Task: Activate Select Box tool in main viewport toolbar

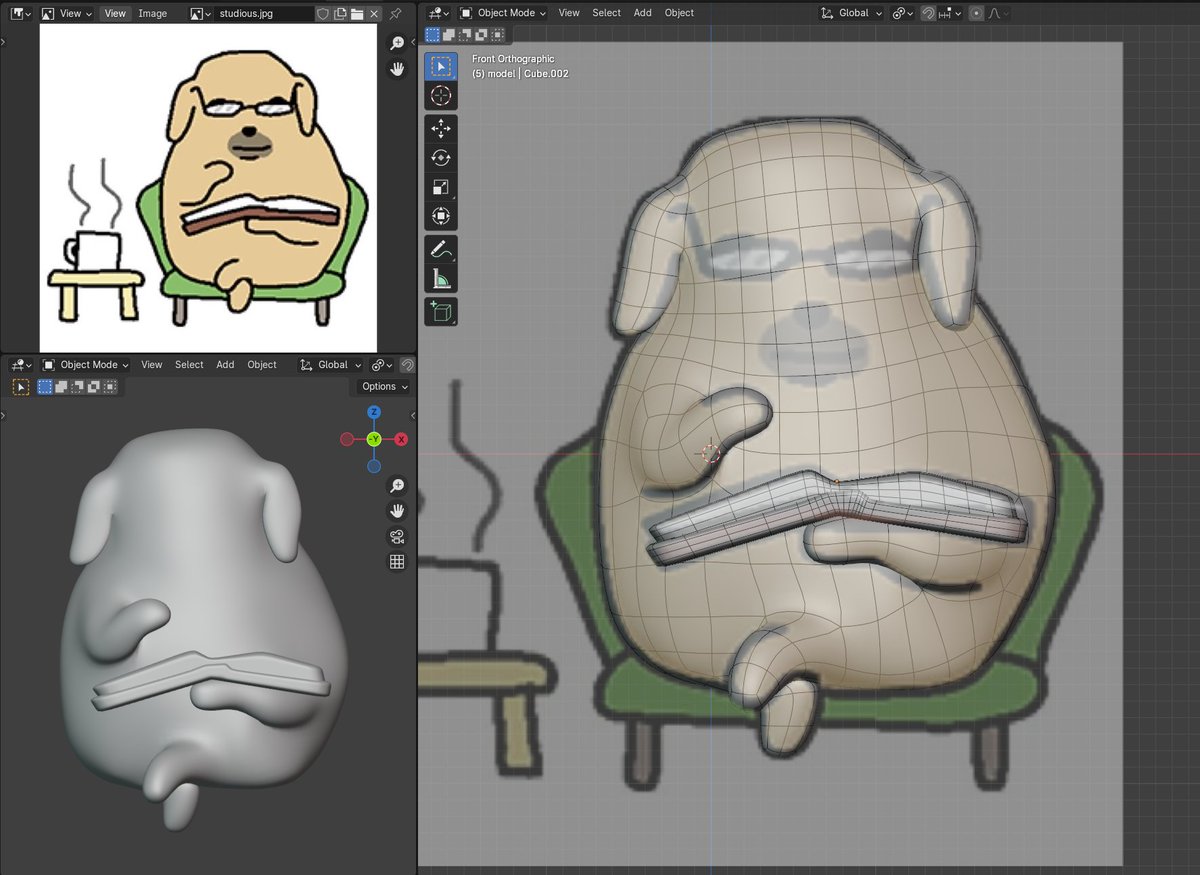Action: pyautogui.click(x=440, y=66)
